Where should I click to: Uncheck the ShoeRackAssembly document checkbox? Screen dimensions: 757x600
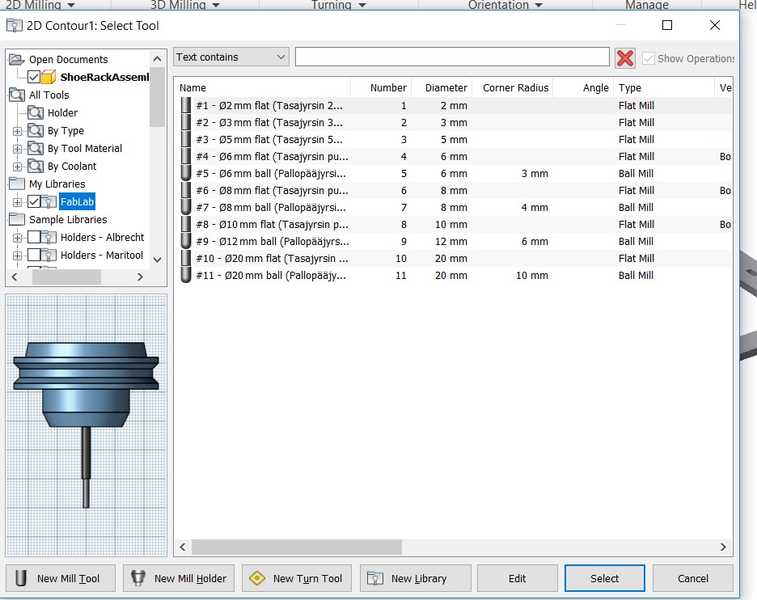[33, 77]
